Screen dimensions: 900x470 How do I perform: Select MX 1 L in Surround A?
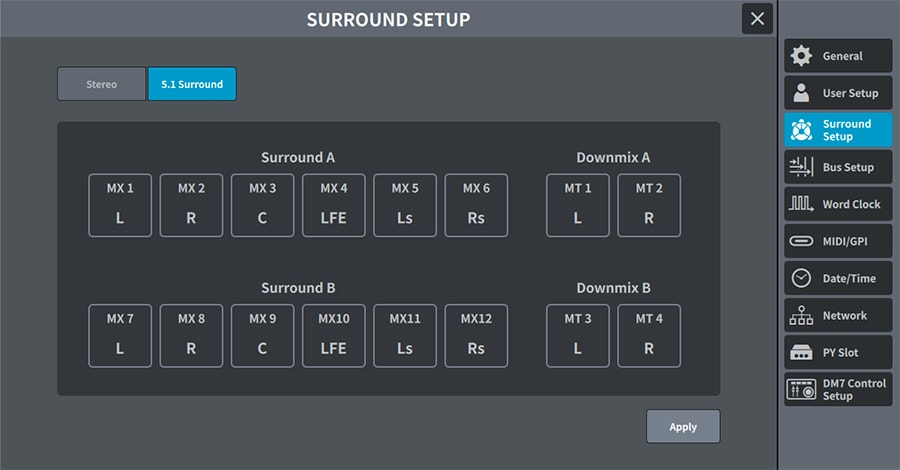point(120,205)
